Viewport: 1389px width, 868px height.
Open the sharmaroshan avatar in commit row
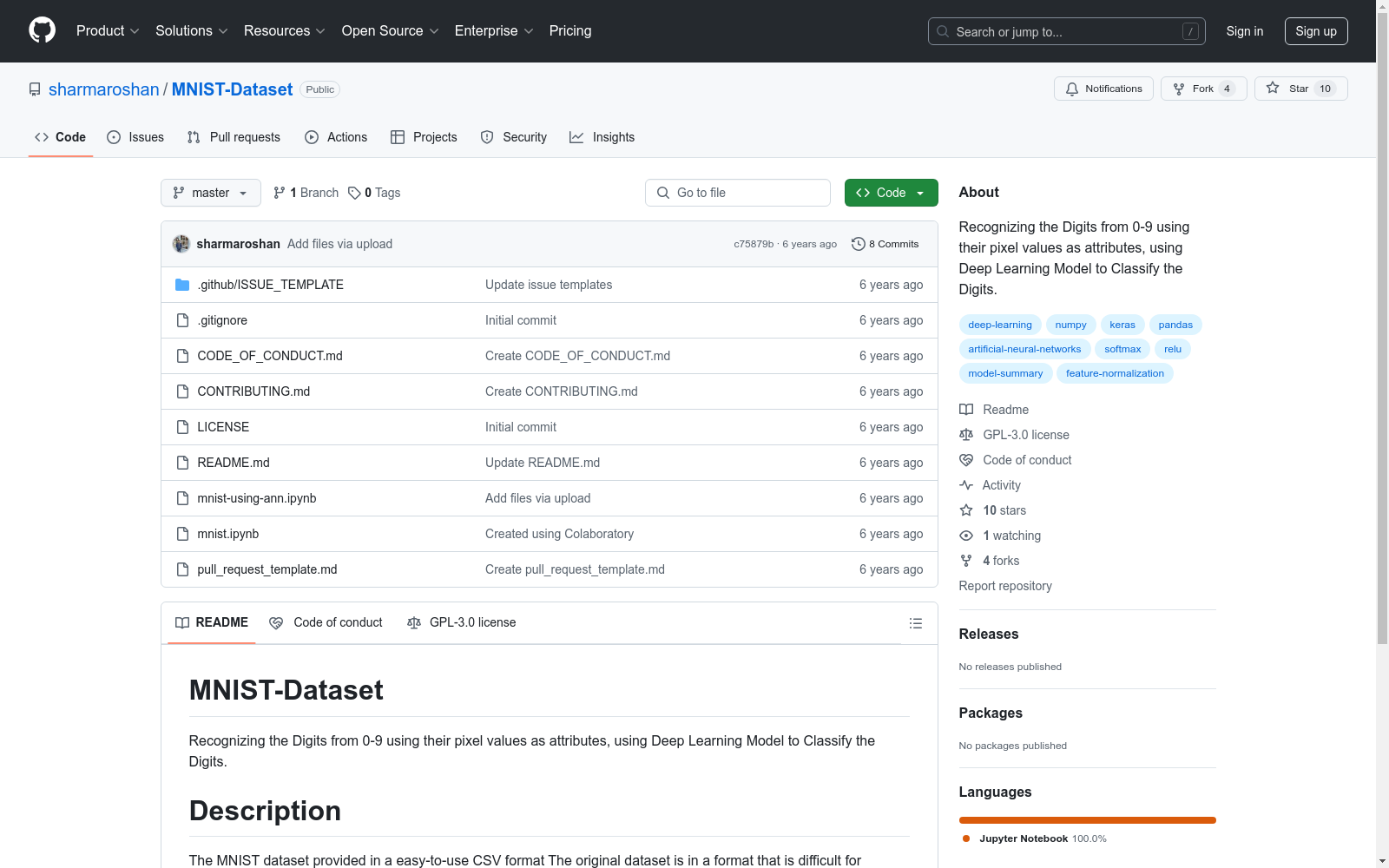point(181,244)
